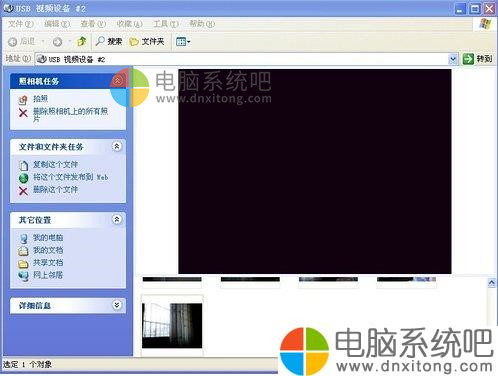
Task: Collapse the Camera Tasks panel
Action: pos(117,81)
